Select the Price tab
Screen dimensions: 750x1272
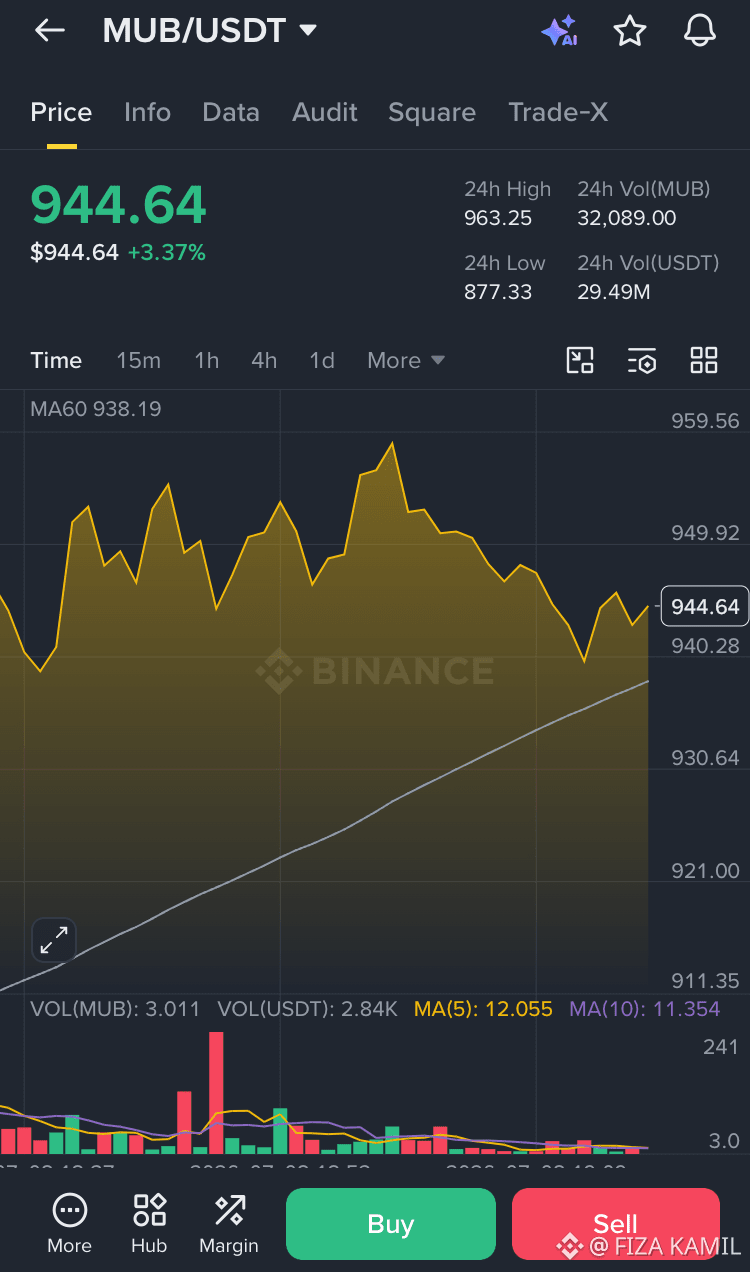coord(61,112)
